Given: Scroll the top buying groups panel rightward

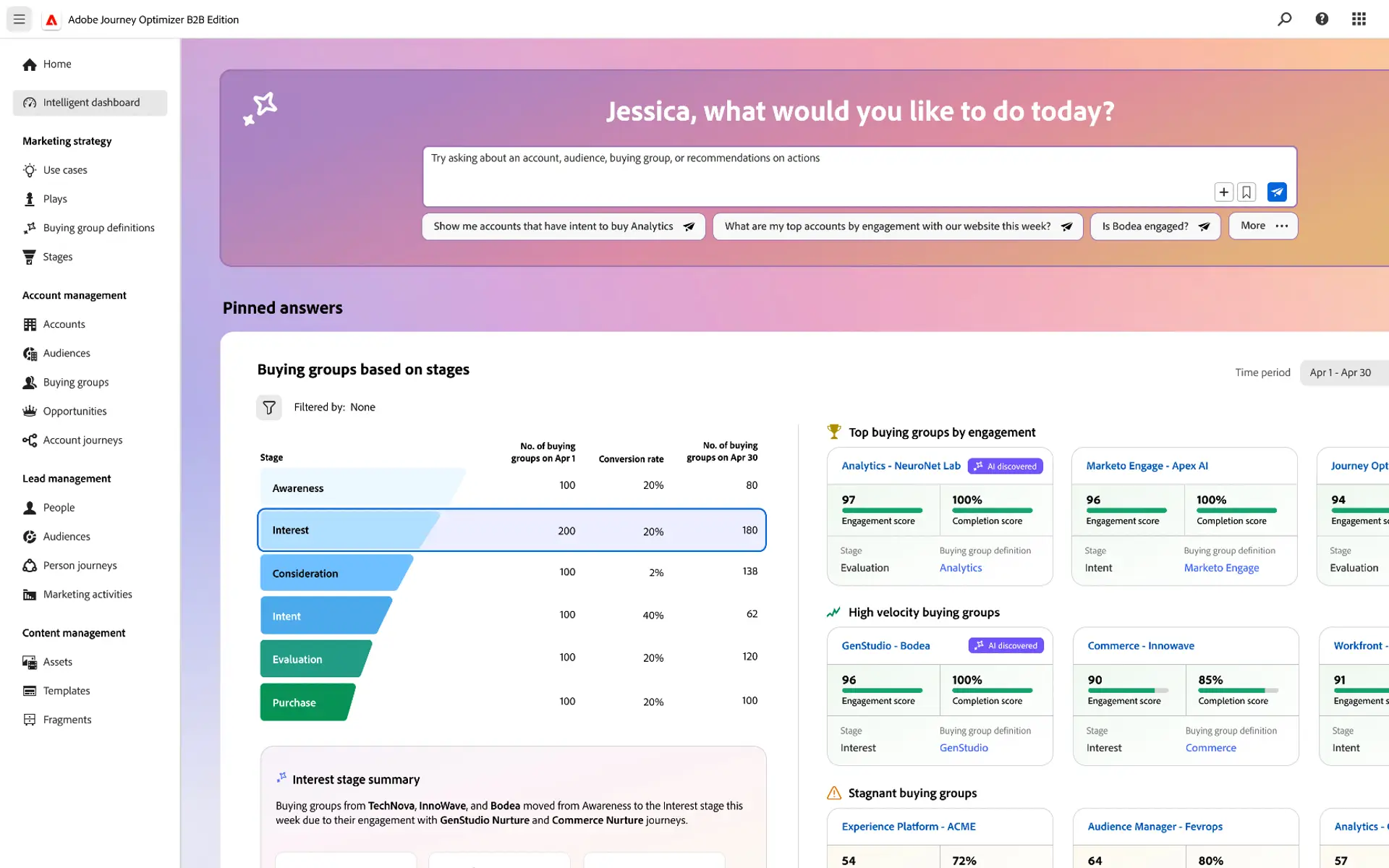Looking at the screenshot, I should 1380,515.
